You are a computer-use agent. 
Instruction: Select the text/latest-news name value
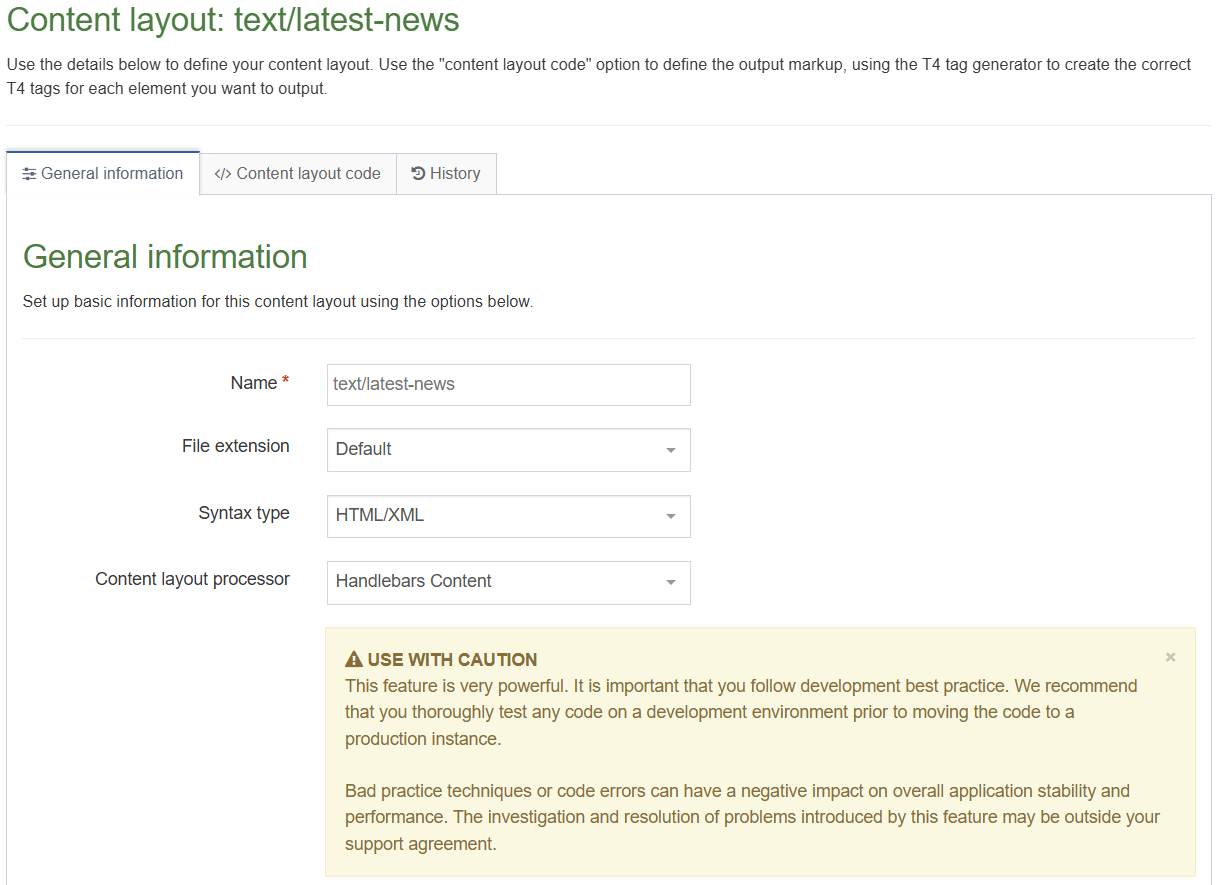coord(394,384)
